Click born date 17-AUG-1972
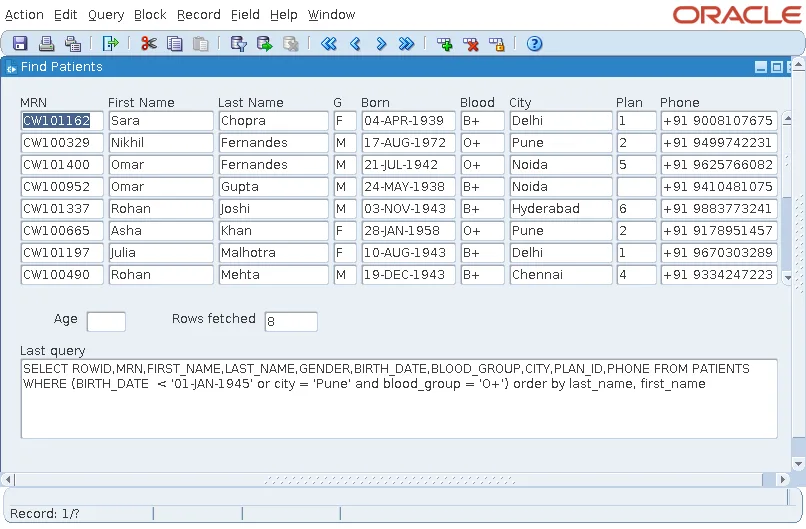The width and height of the screenshot is (806, 529). (x=409, y=143)
